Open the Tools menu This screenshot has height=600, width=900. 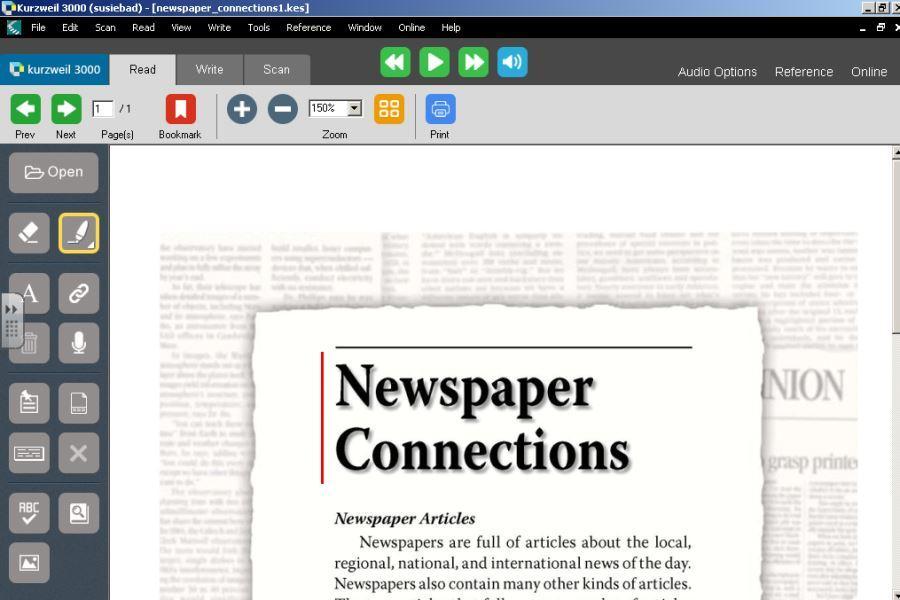pyautogui.click(x=259, y=28)
